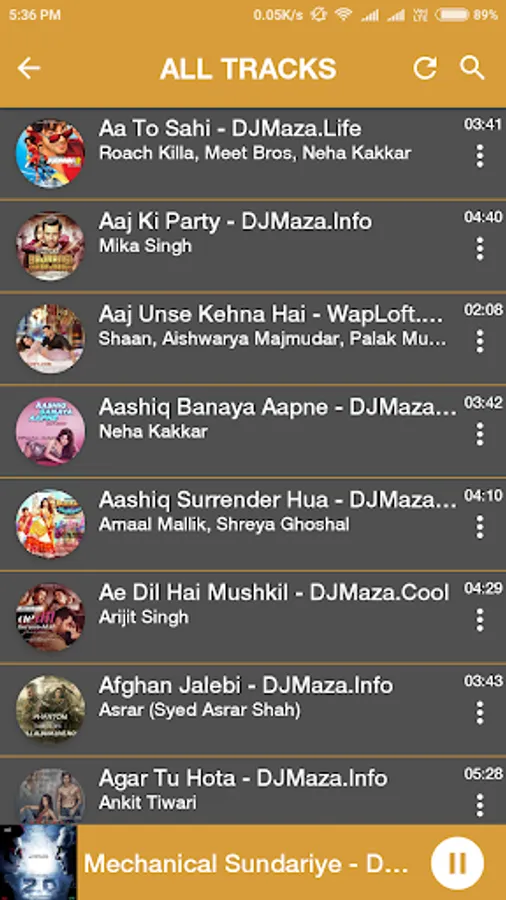This screenshot has width=506, height=900.
Task: Tap the back arrow in header
Action: point(29,68)
